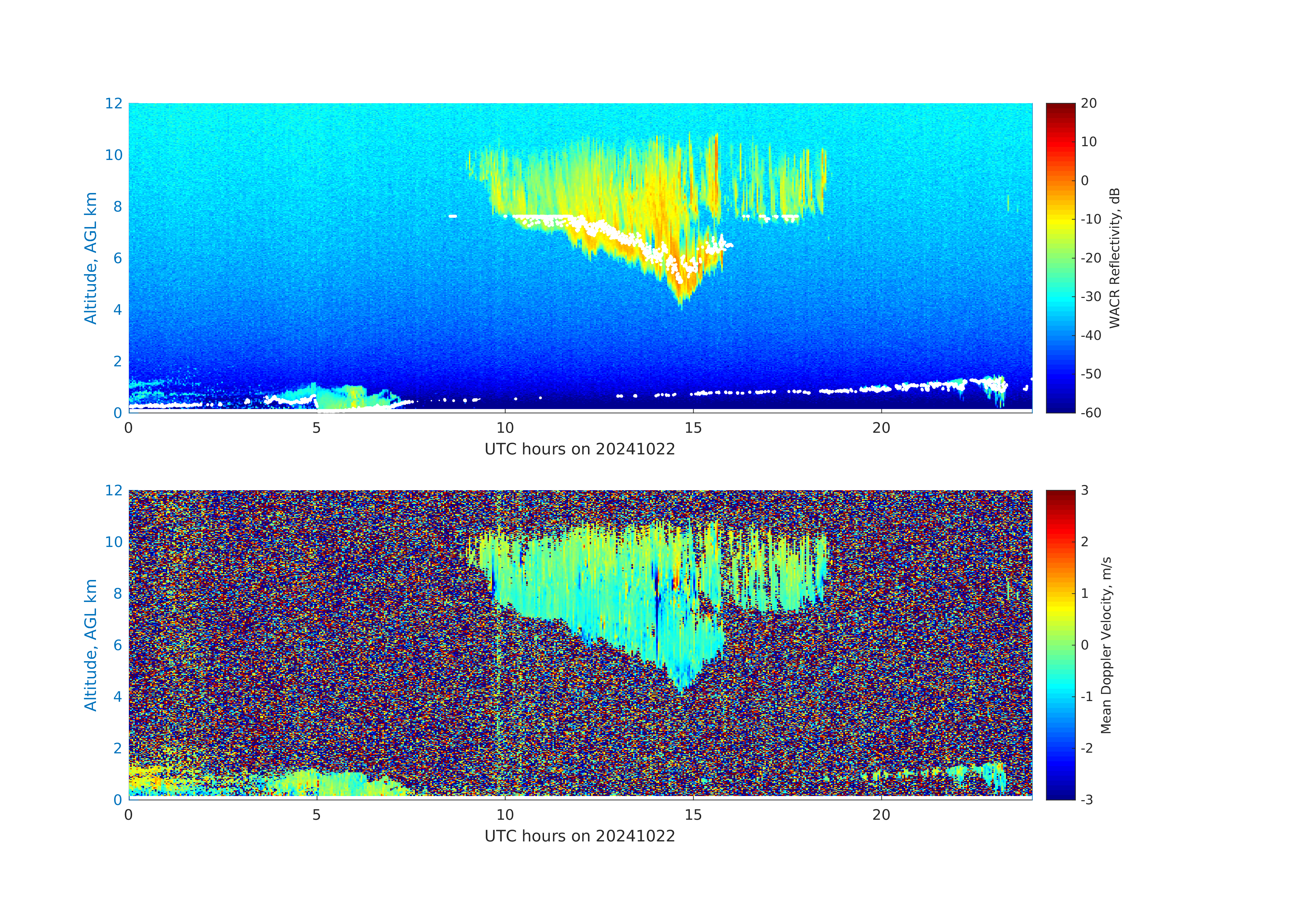Click the high cirrus cloud in reflectivity plot
Image resolution: width=1316 pixels, height=903 pixels.
623,187
